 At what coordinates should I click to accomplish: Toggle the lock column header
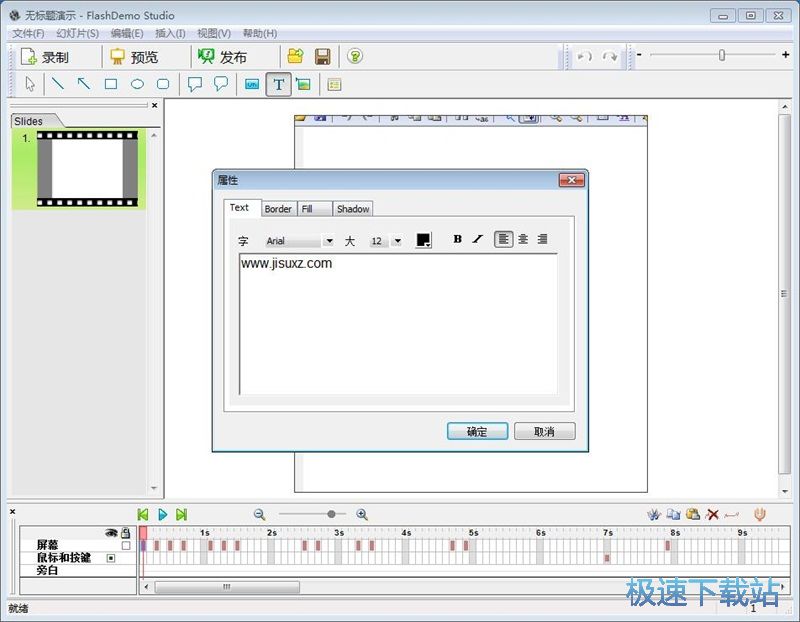(x=126, y=533)
